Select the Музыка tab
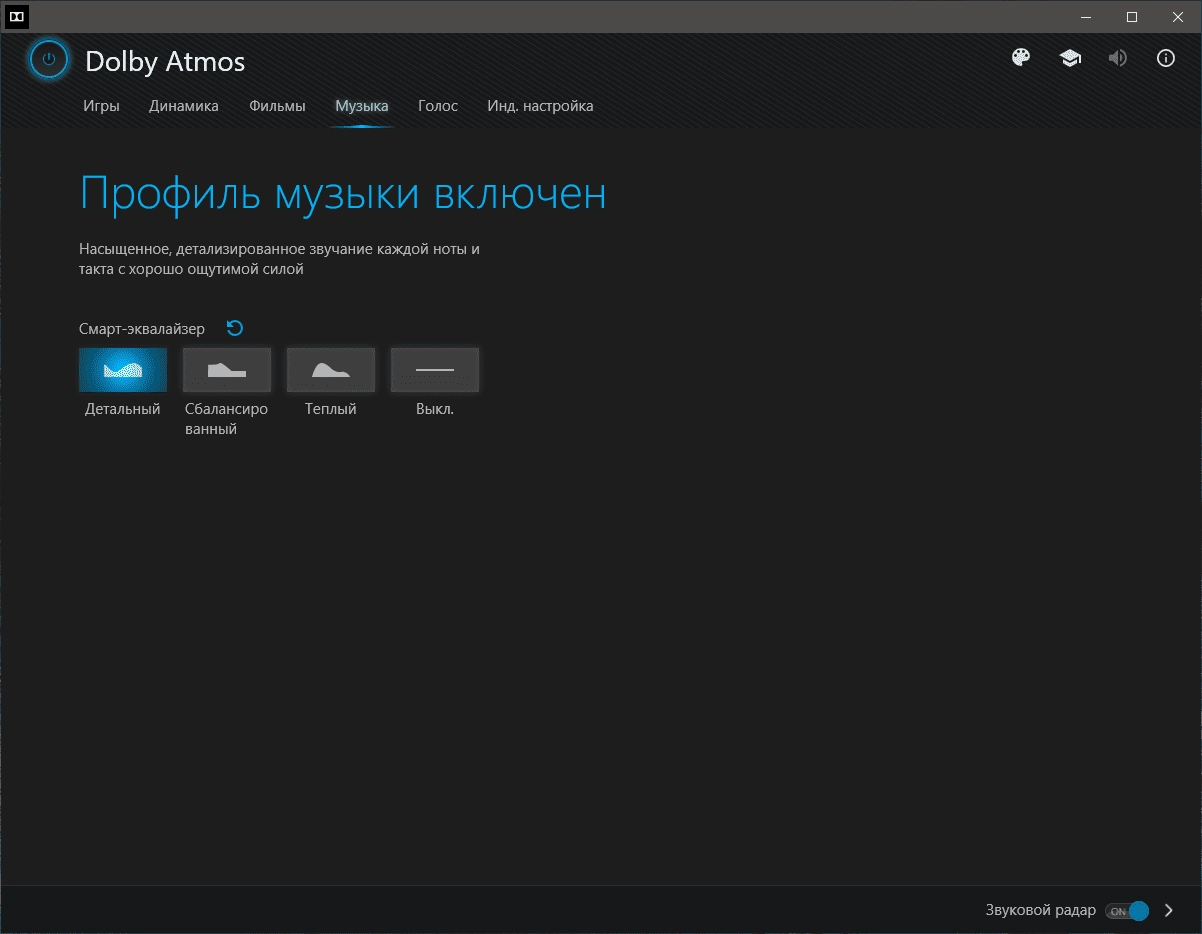 [x=362, y=106]
